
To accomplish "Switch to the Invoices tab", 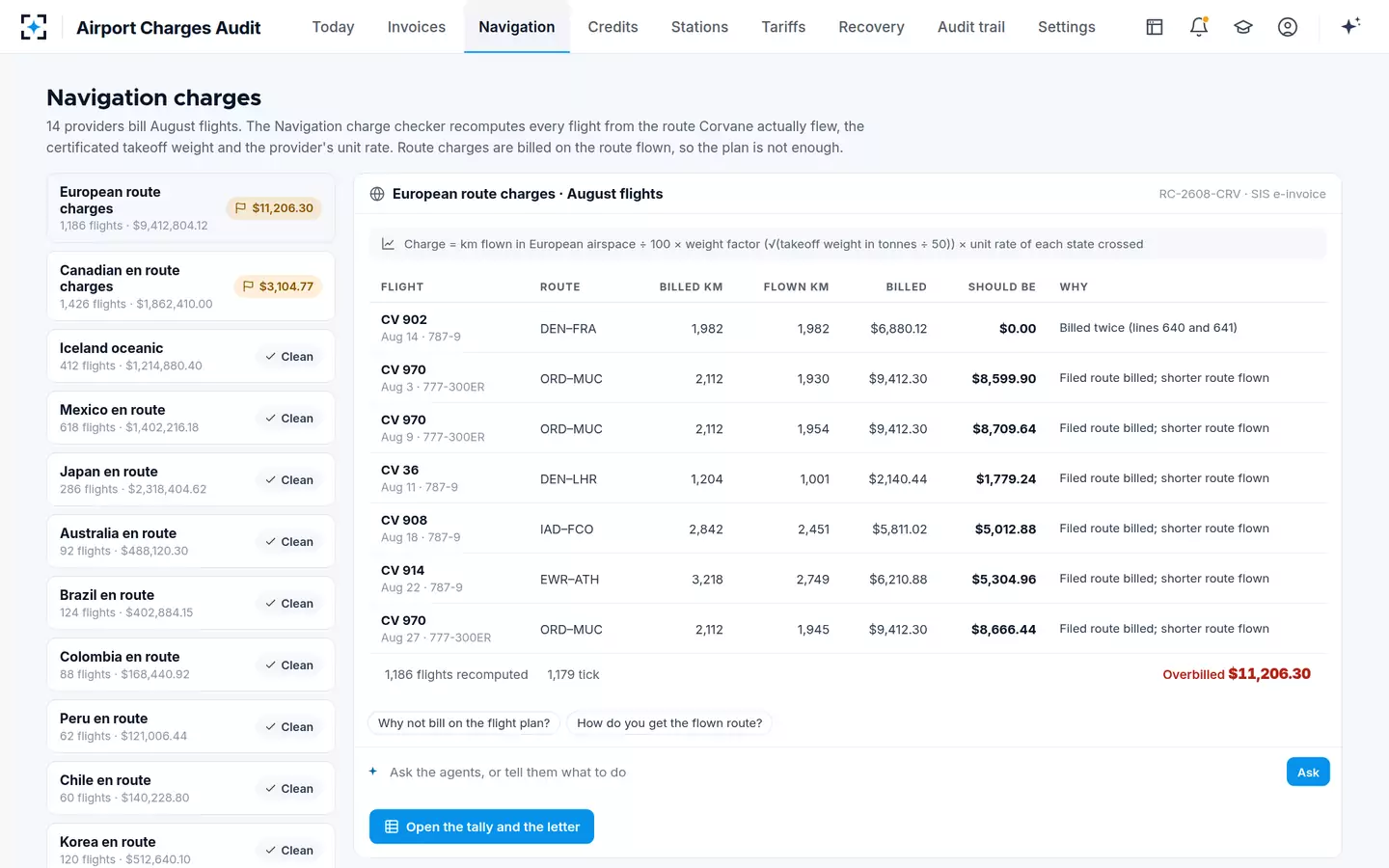I will point(417,27).
